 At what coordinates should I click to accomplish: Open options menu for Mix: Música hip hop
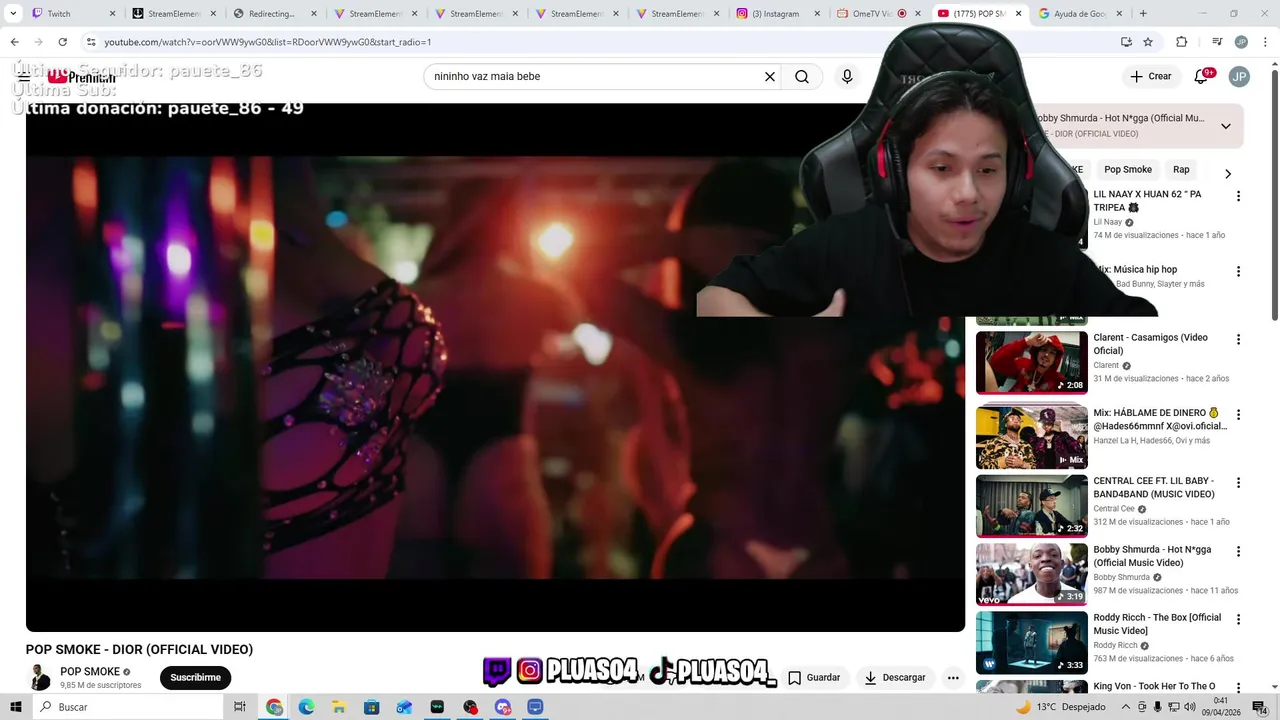click(1238, 272)
